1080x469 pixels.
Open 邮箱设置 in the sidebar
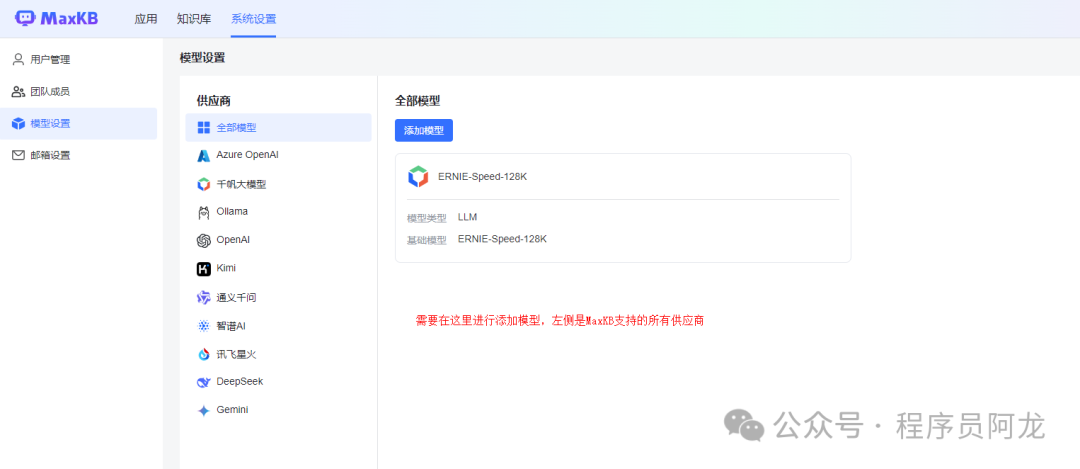[x=79, y=156]
